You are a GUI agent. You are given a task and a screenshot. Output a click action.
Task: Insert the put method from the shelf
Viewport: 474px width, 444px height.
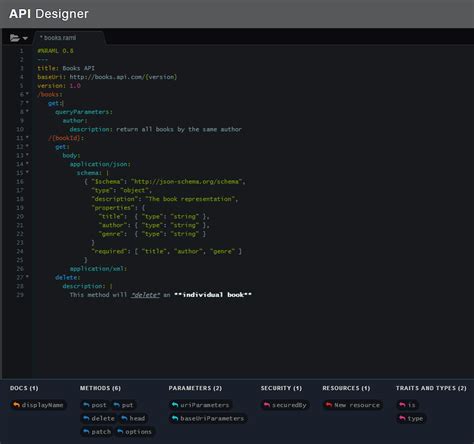coord(123,405)
